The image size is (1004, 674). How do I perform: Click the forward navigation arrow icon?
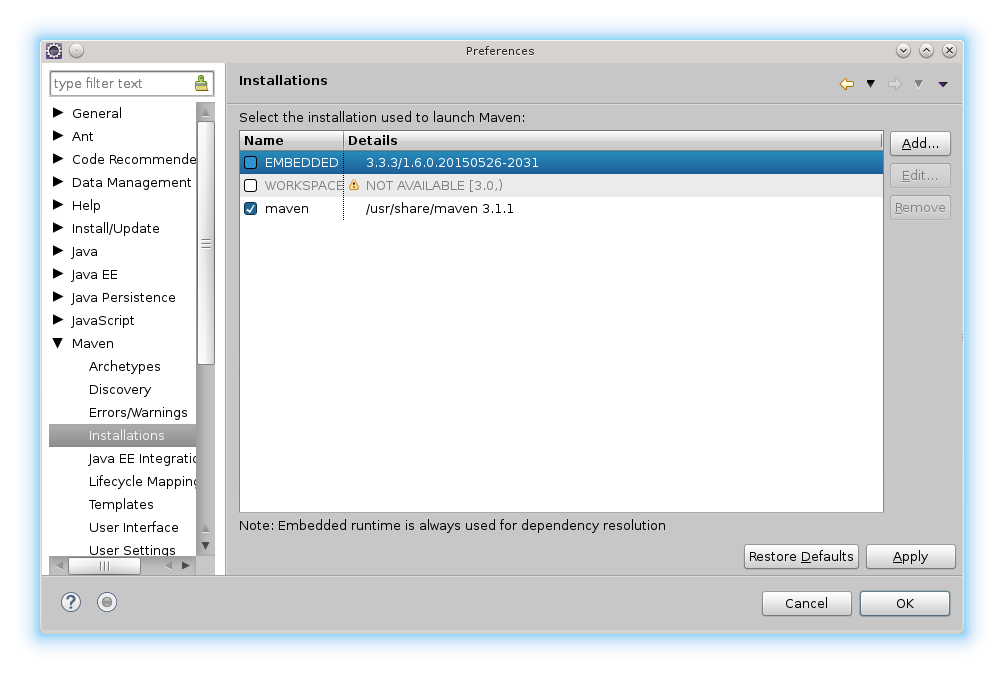pyautogui.click(x=895, y=84)
